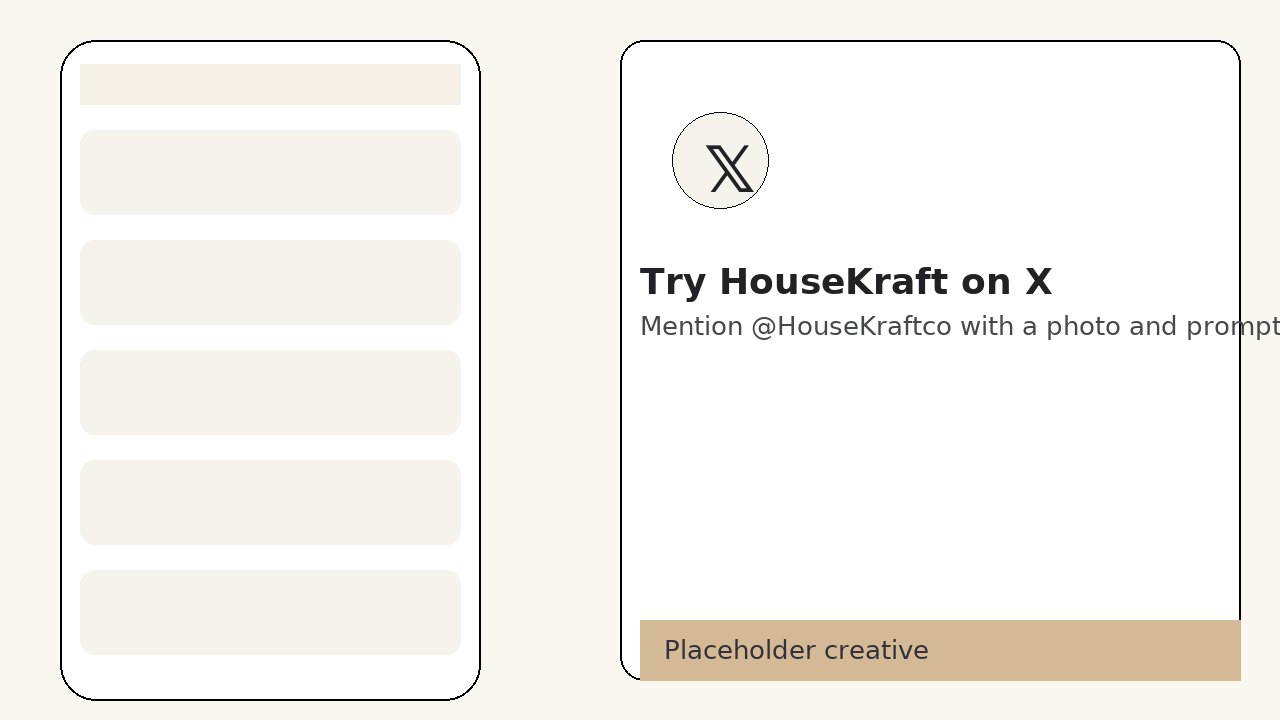This screenshot has width=1280, height=720.
Task: Select the tan Placeholder creative swatch
Action: [940, 650]
